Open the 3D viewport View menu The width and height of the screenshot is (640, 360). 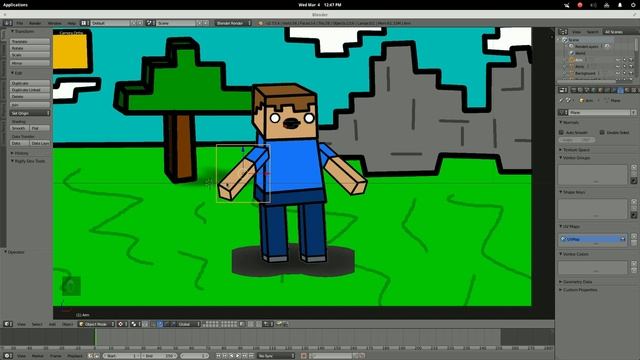click(x=21, y=324)
